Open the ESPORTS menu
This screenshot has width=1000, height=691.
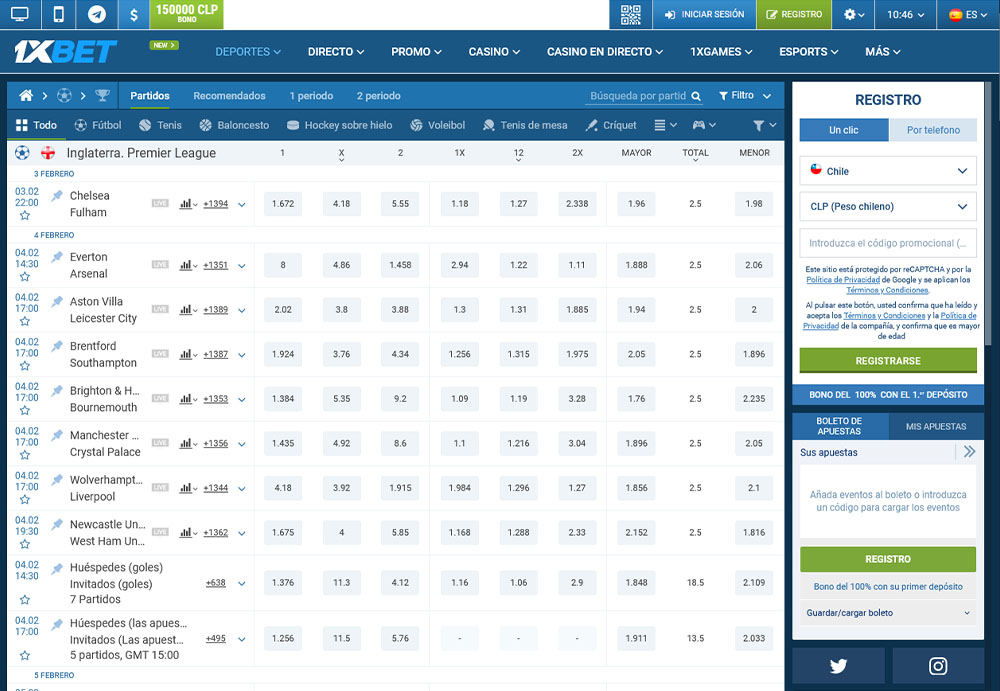tap(809, 52)
